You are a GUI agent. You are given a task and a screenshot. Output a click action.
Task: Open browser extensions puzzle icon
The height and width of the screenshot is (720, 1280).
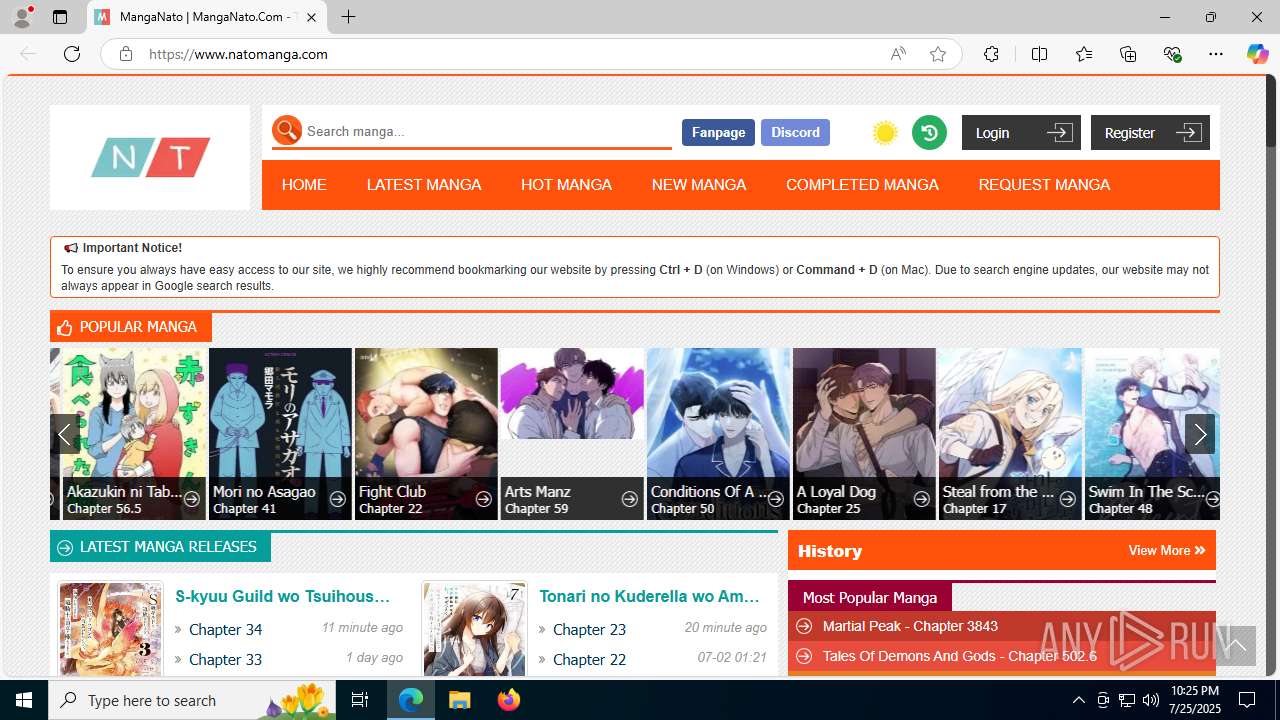click(x=991, y=54)
